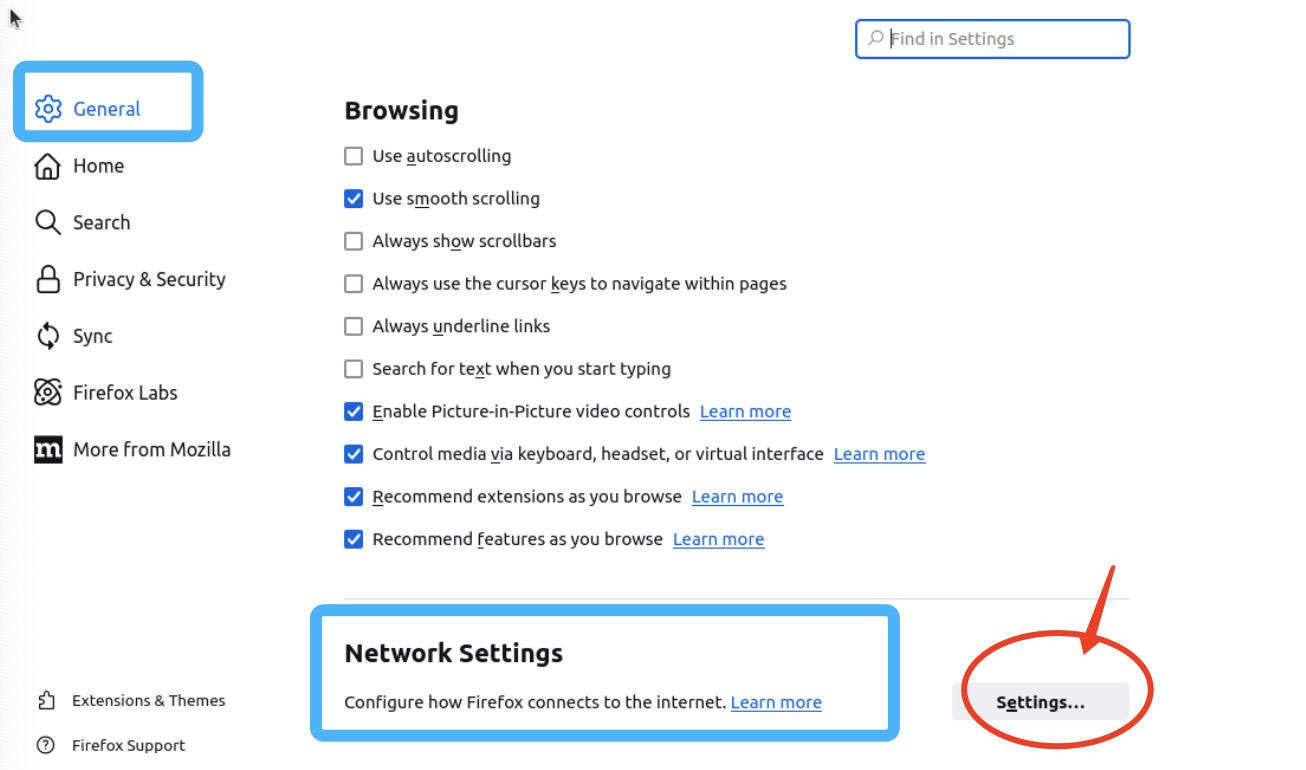Click the More from Mozilla icon
1306x770 pixels.
(48, 449)
